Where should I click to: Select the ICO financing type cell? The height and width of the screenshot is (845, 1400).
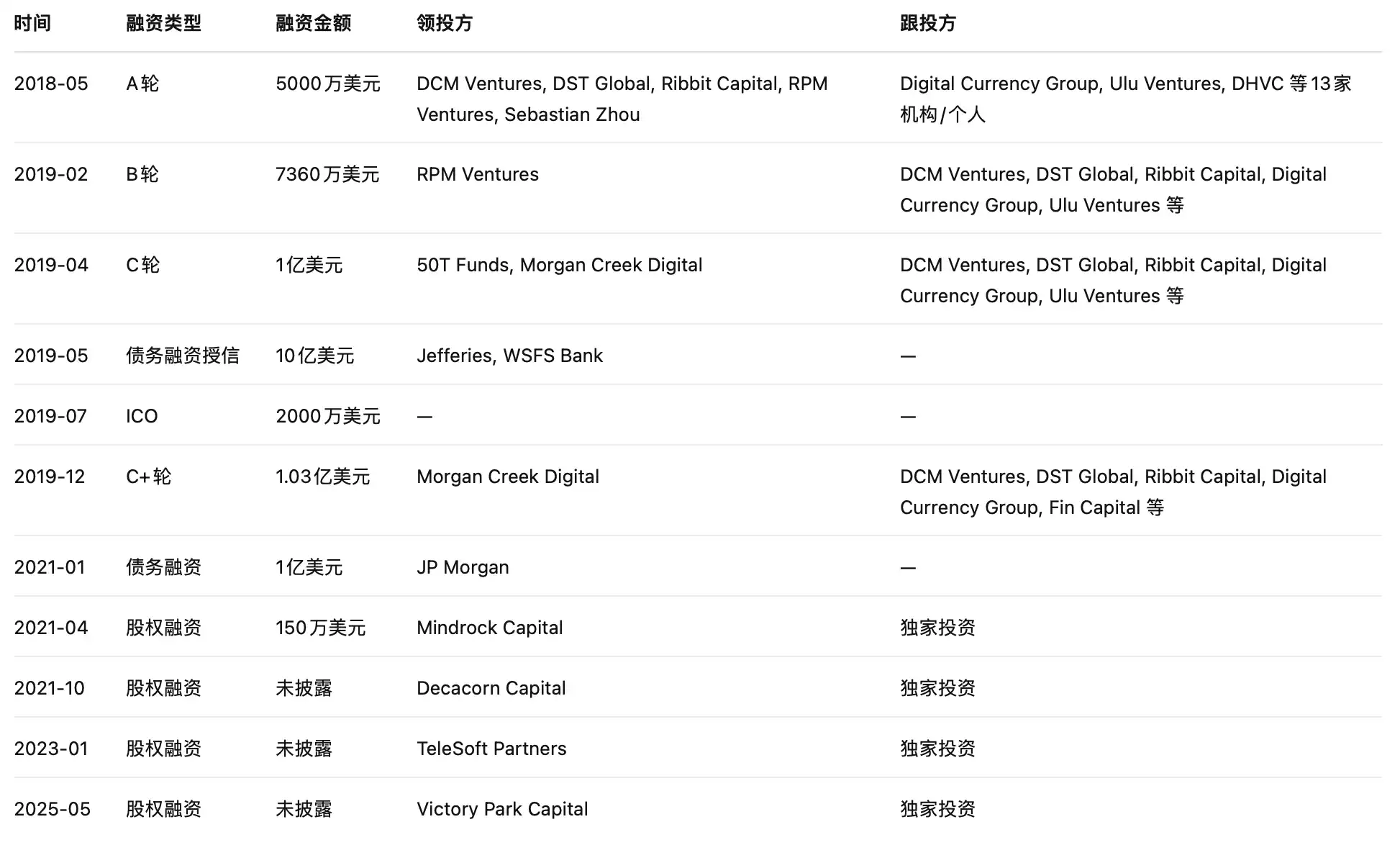coord(142,416)
